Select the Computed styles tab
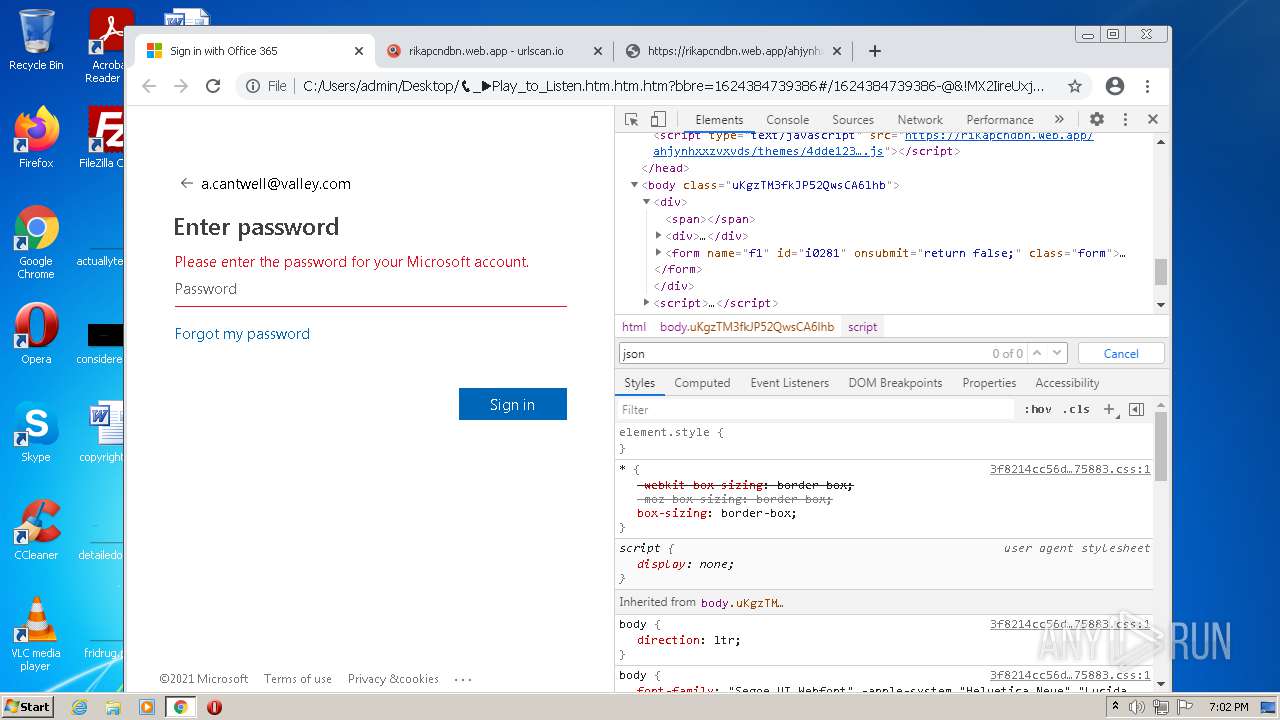 point(702,383)
